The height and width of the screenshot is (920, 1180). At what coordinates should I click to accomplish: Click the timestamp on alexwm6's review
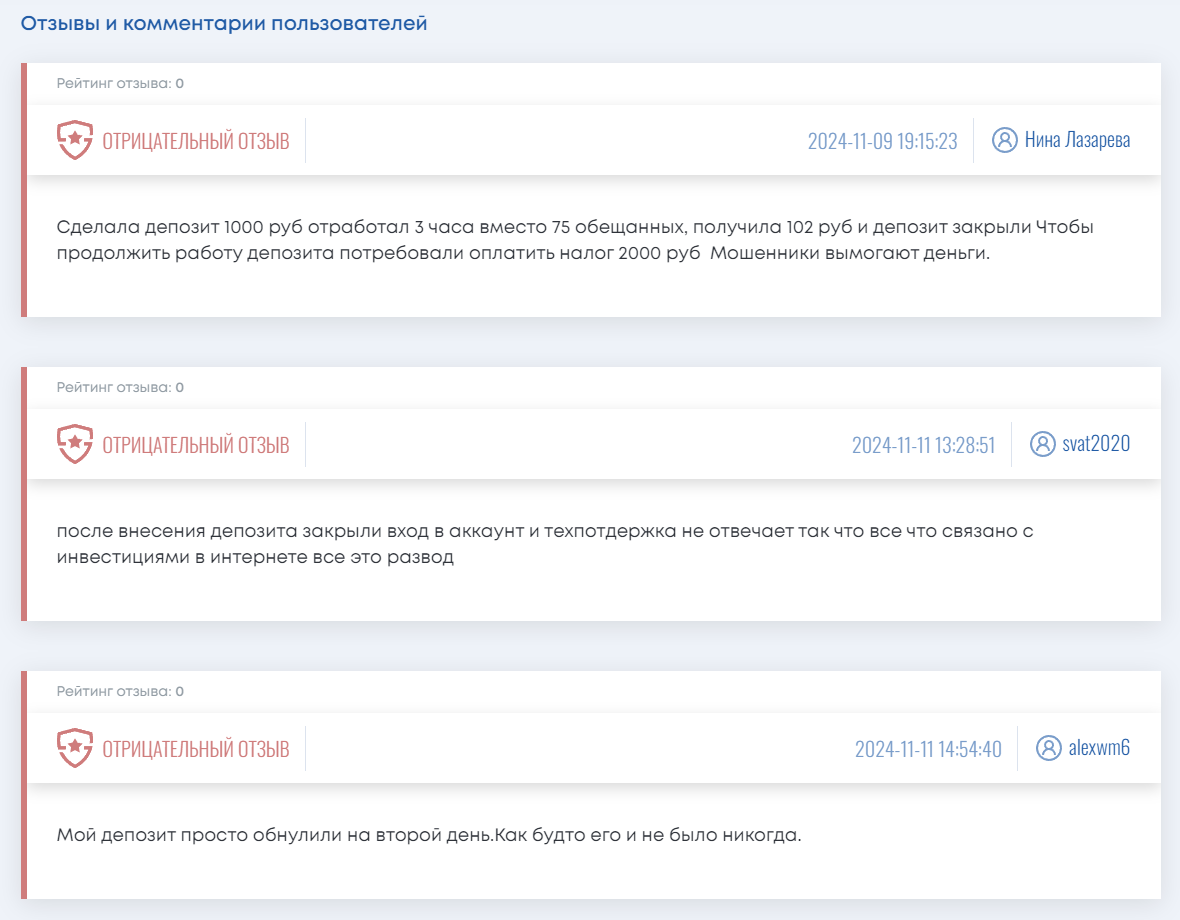point(930,747)
